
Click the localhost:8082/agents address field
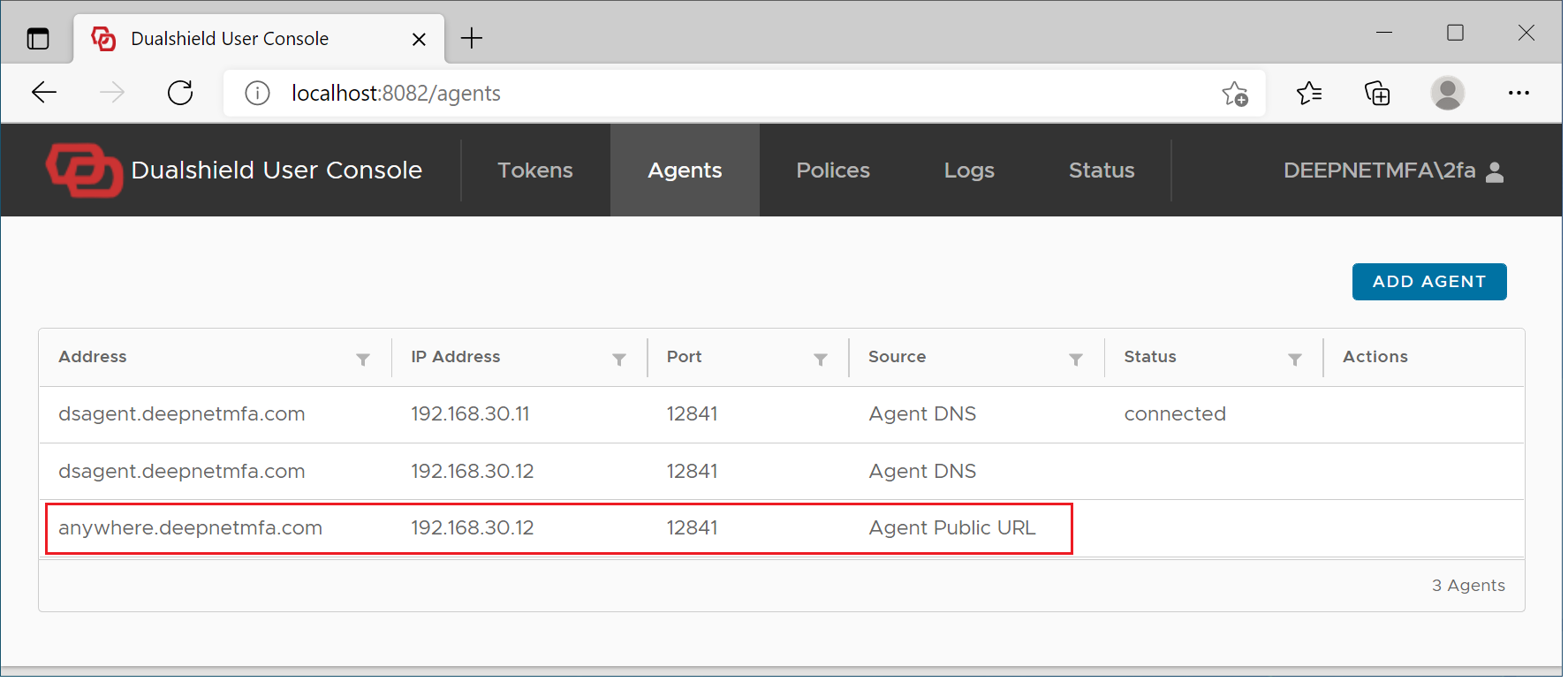coord(707,94)
